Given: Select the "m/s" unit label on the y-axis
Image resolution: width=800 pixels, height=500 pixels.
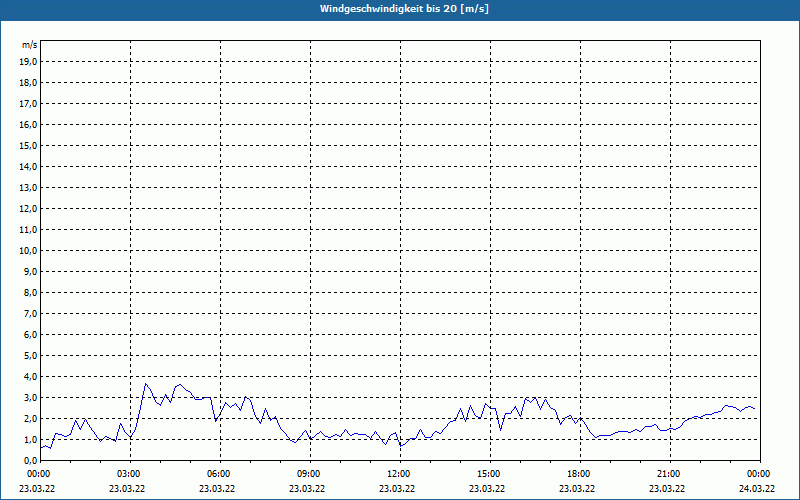Looking at the screenshot, I should coord(30,45).
